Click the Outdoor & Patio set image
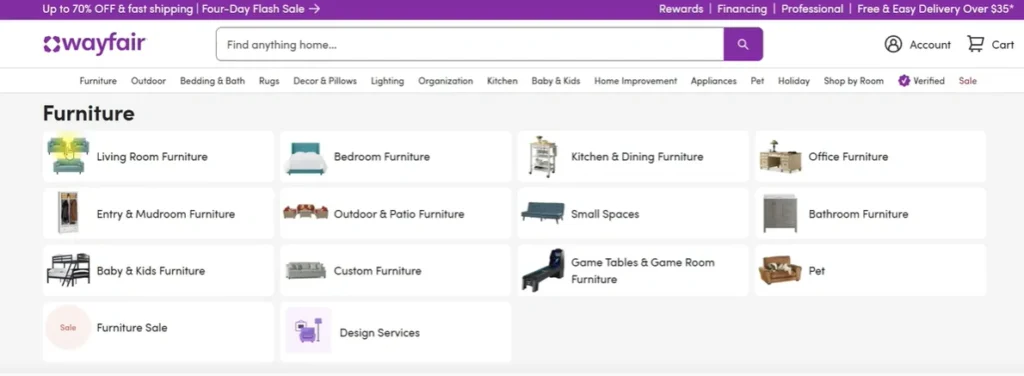 tap(306, 212)
